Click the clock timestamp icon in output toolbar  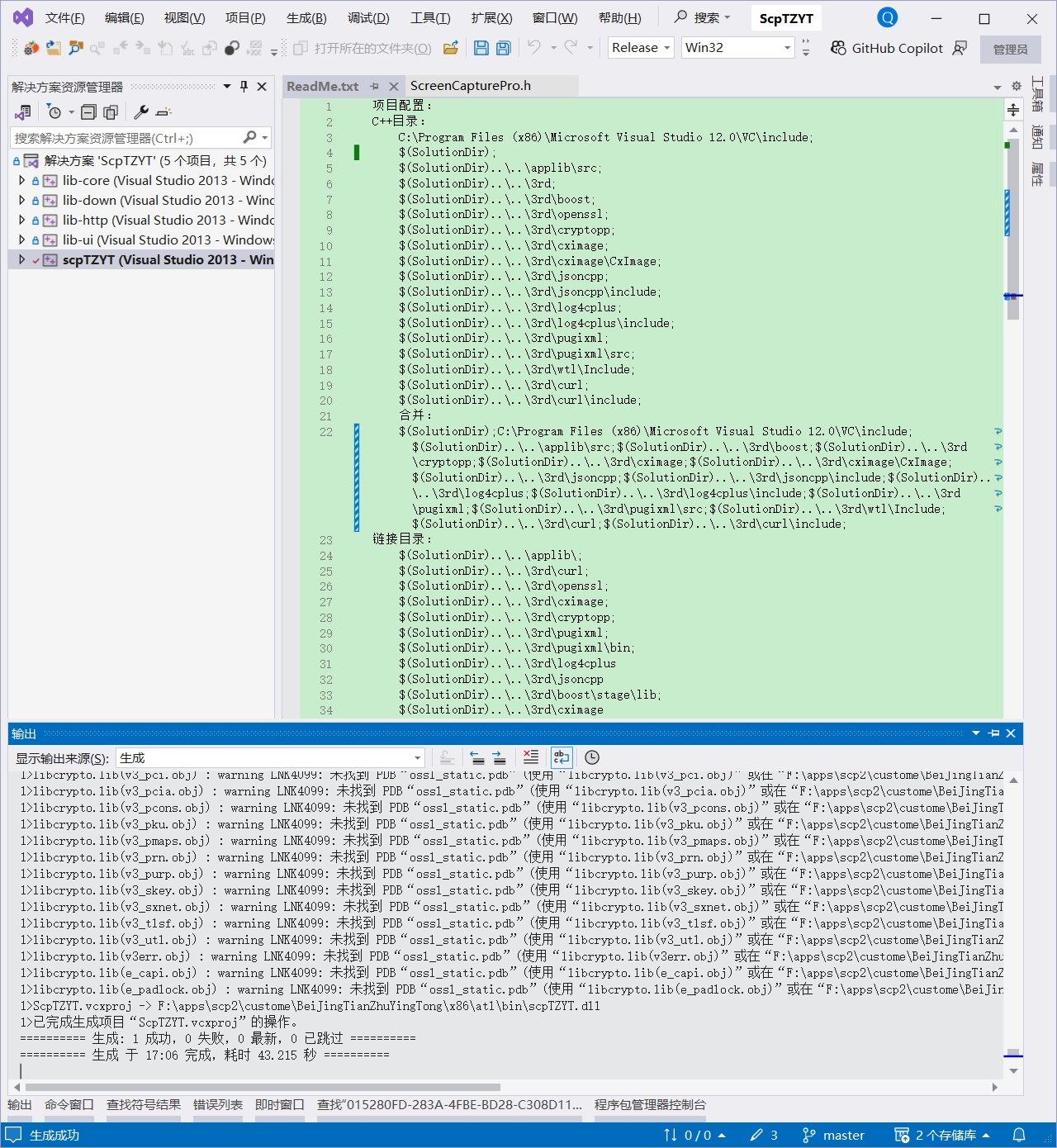(592, 757)
